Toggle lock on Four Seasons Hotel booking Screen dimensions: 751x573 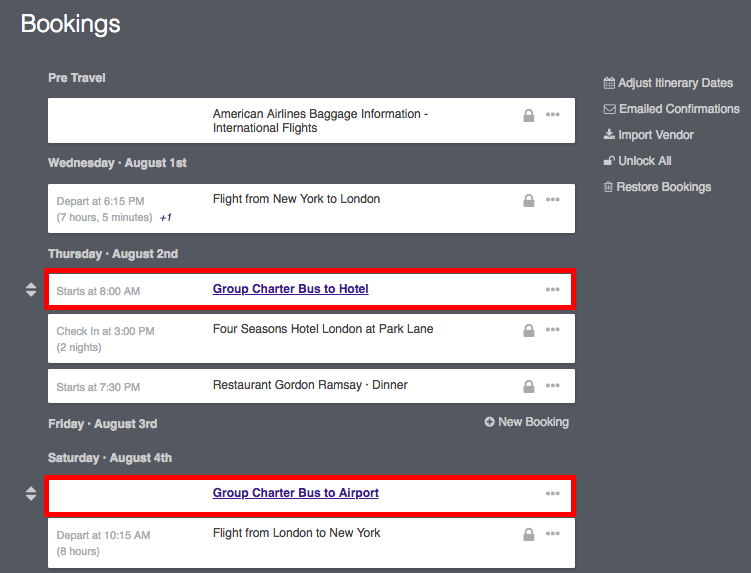(x=528, y=331)
